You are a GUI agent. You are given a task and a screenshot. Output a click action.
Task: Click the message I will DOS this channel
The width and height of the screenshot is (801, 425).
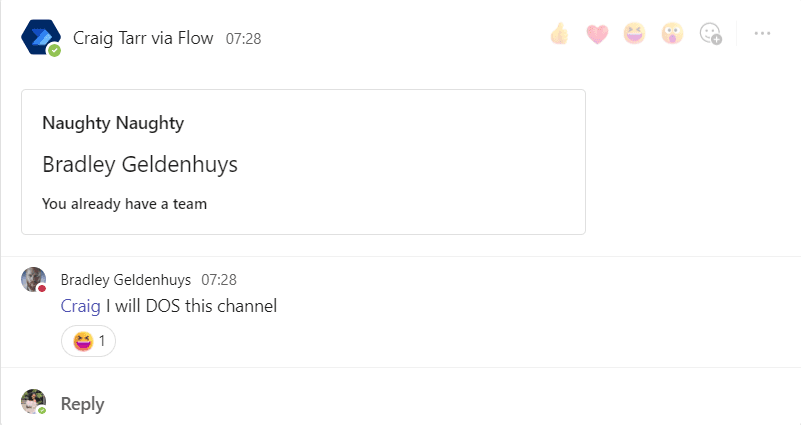click(x=191, y=306)
